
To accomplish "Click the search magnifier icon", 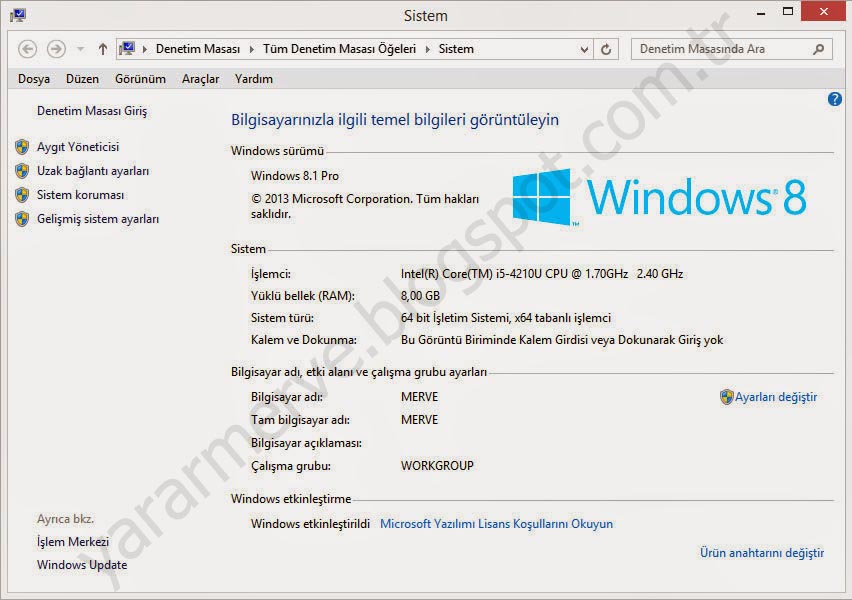I will [818, 49].
